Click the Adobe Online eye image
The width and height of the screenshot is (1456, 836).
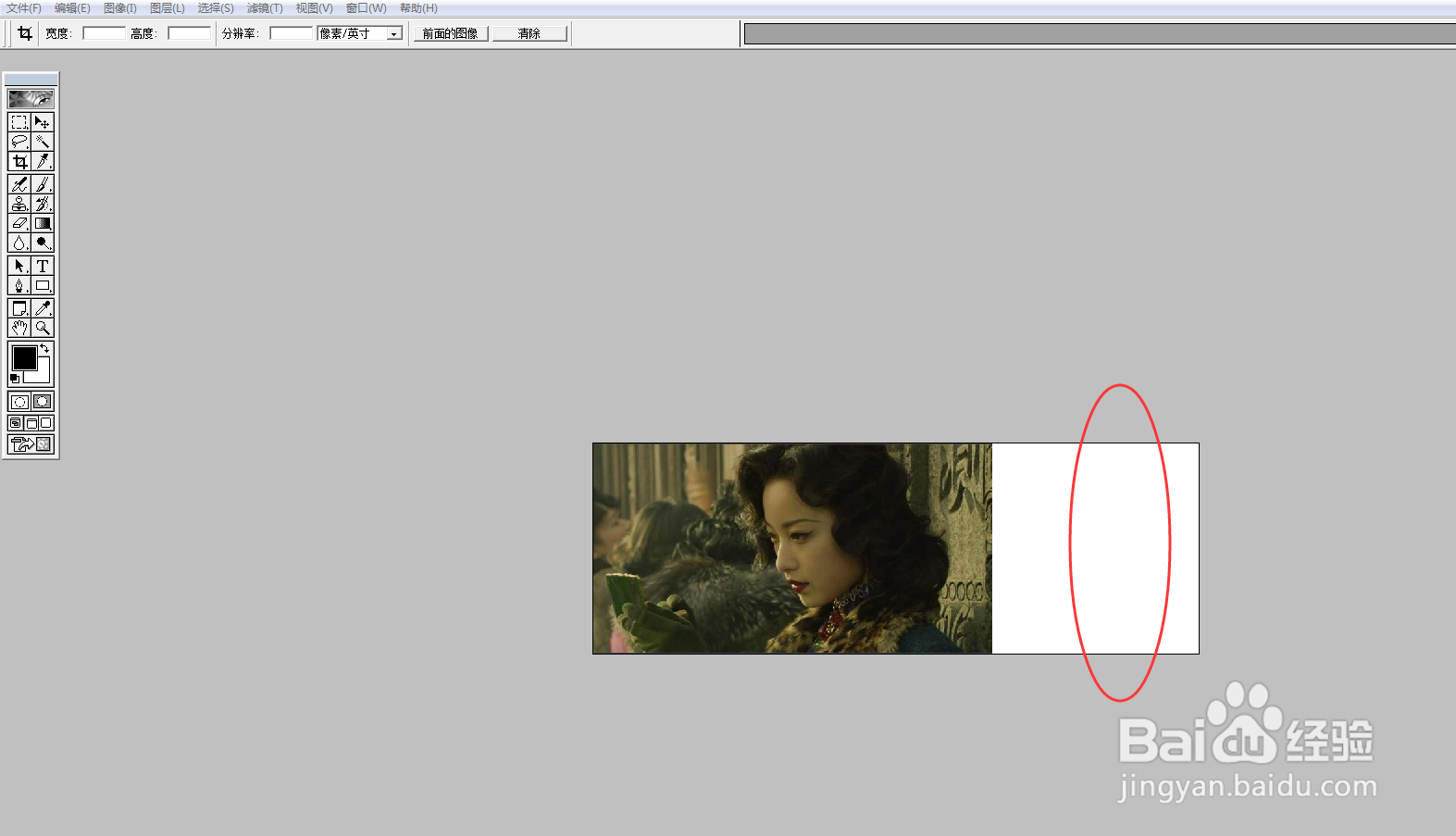point(31,98)
